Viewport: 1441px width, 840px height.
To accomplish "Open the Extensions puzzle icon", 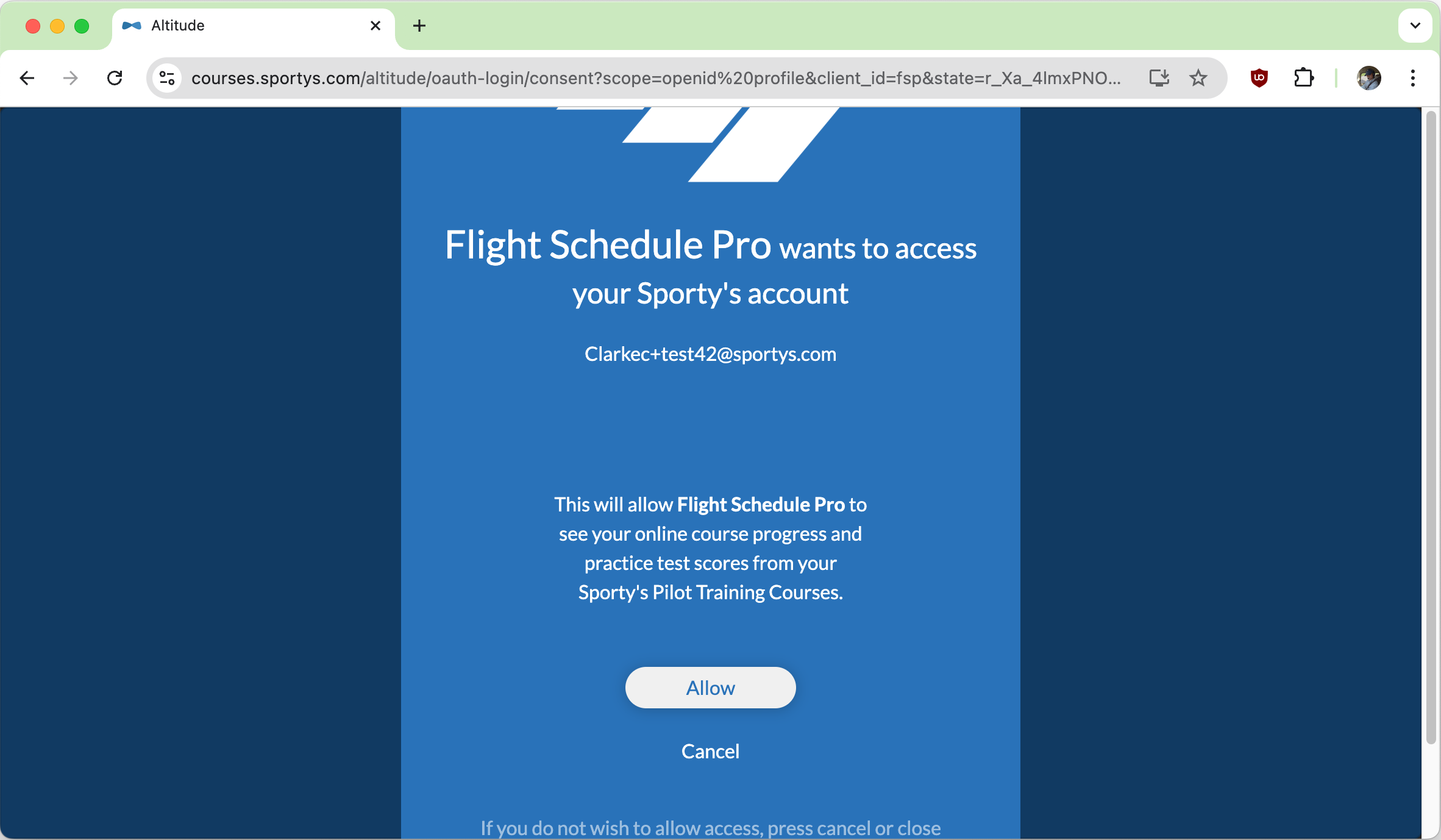I will tap(1303, 78).
